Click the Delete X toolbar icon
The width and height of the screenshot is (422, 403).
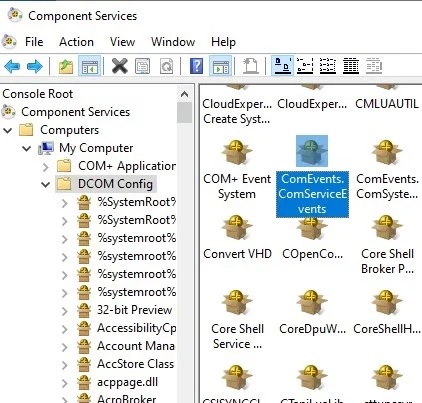[x=120, y=66]
